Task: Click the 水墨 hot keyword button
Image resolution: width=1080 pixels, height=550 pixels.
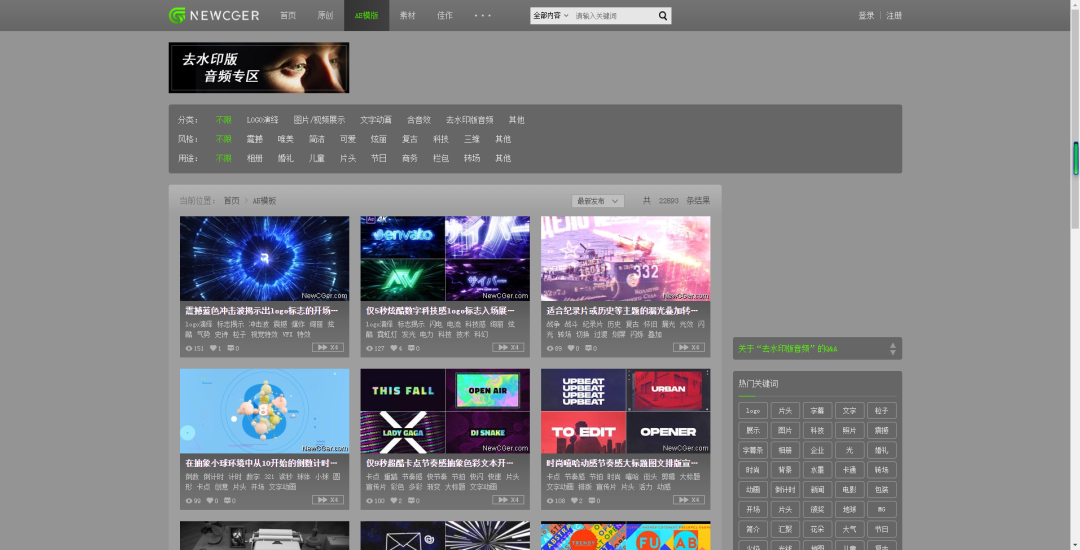Action: (817, 470)
